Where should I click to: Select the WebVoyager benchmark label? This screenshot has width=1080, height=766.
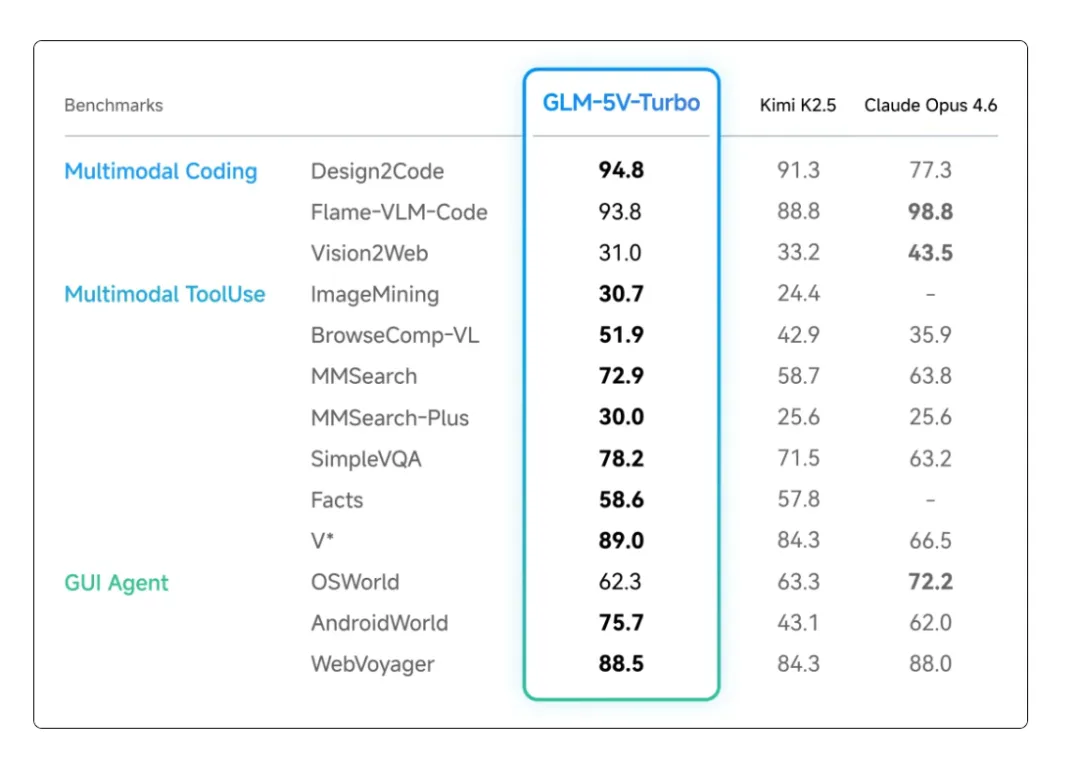point(372,664)
